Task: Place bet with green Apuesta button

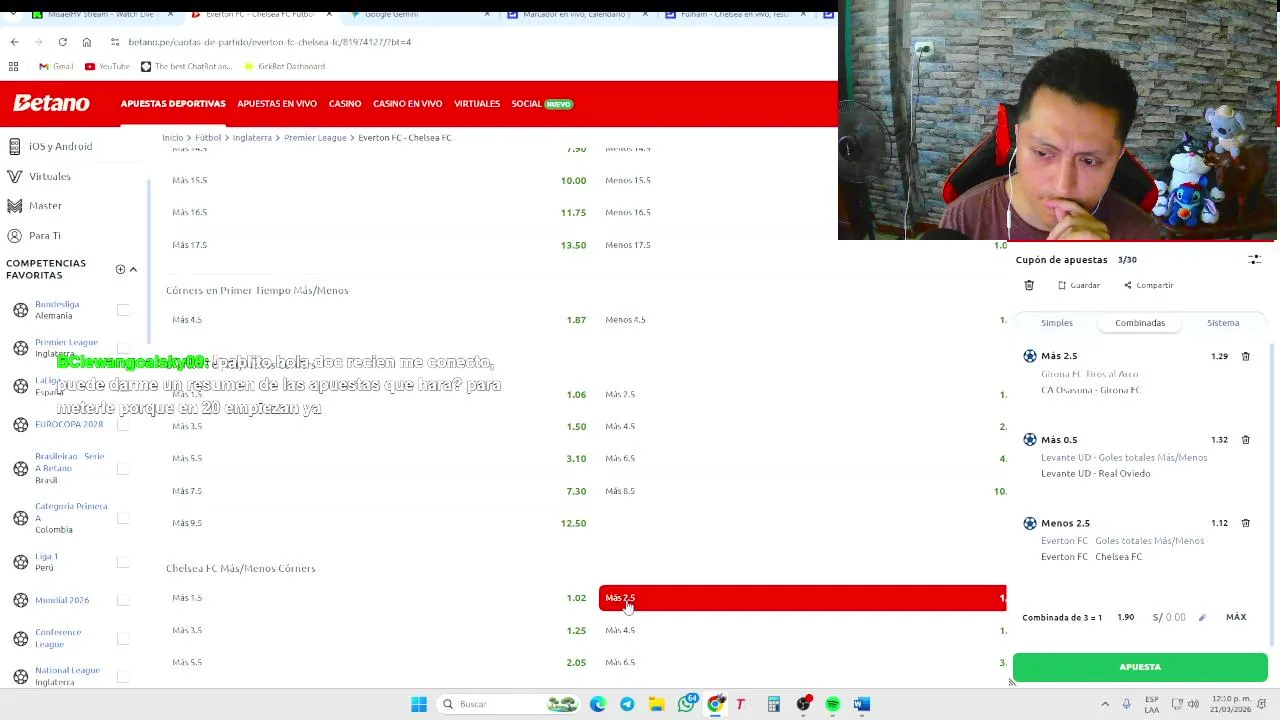Action: (x=1140, y=667)
